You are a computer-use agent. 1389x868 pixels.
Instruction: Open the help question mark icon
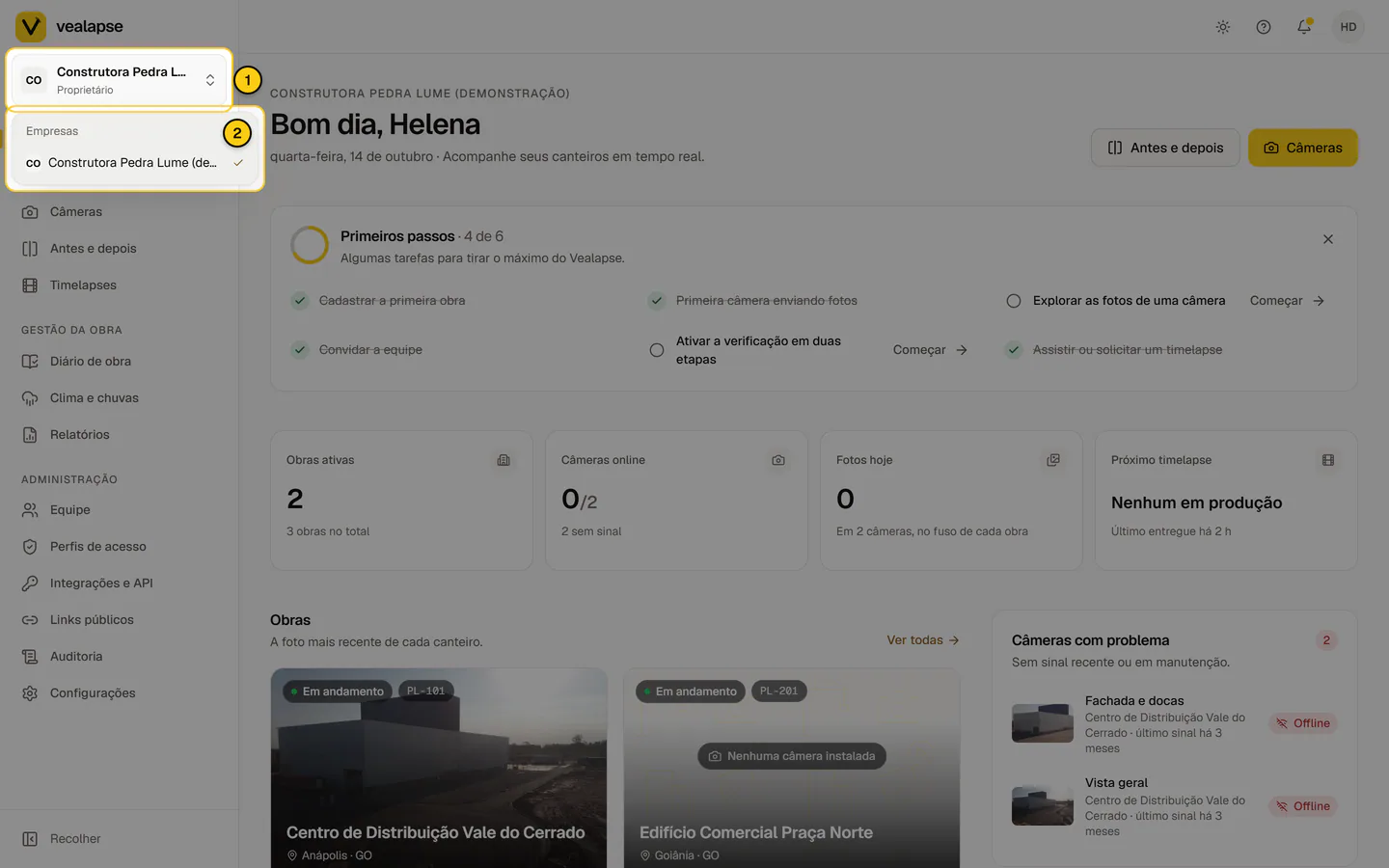[1264, 27]
